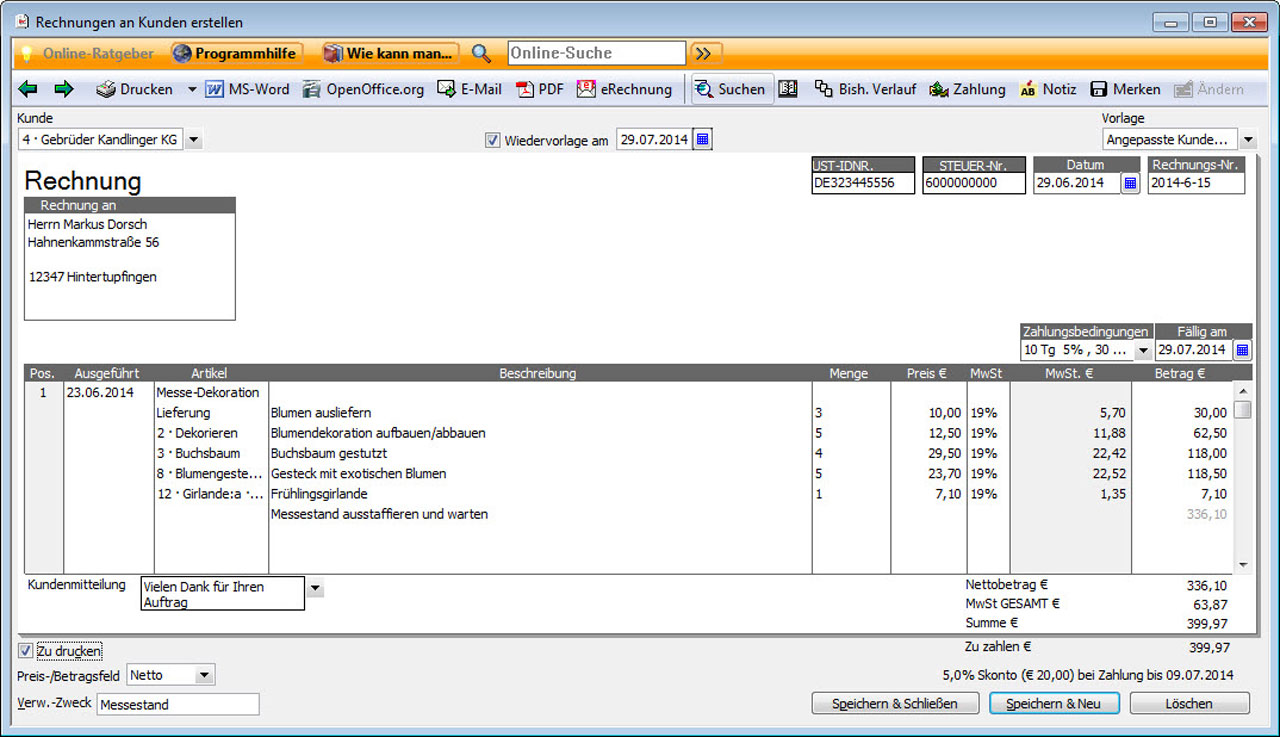Open the Kunde dropdown list
This screenshot has width=1280, height=737.
tap(194, 140)
